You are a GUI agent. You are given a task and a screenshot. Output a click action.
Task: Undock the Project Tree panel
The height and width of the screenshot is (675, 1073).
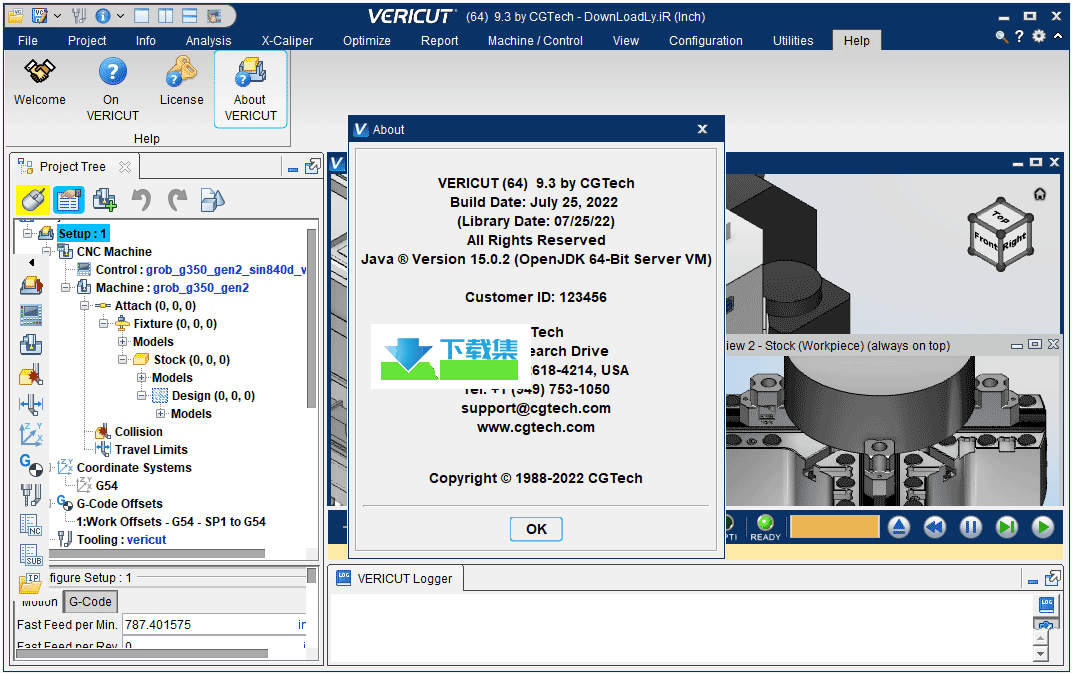coord(313,166)
